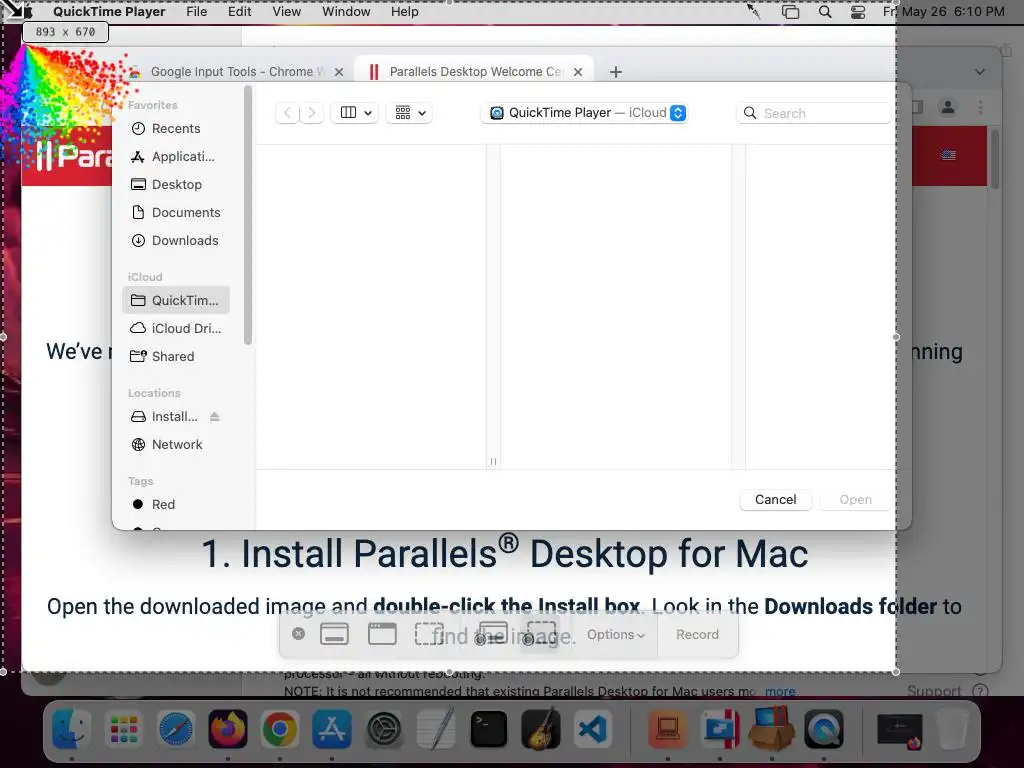
Task: Launch Terminal from the Dock
Action: click(488, 729)
